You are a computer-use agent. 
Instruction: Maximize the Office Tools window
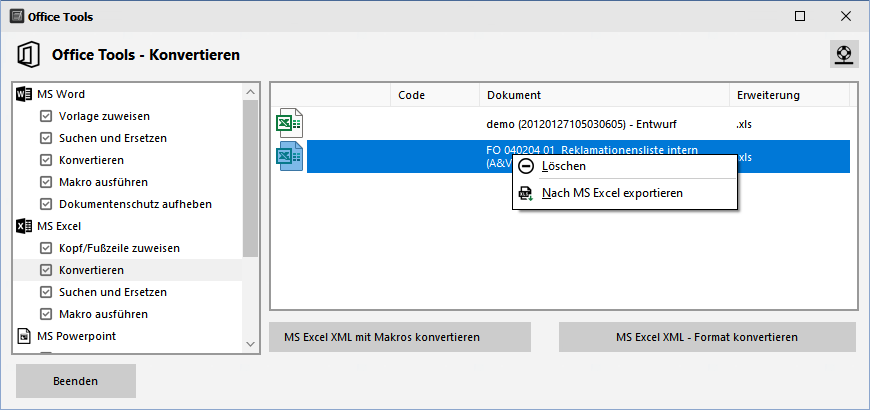(800, 16)
